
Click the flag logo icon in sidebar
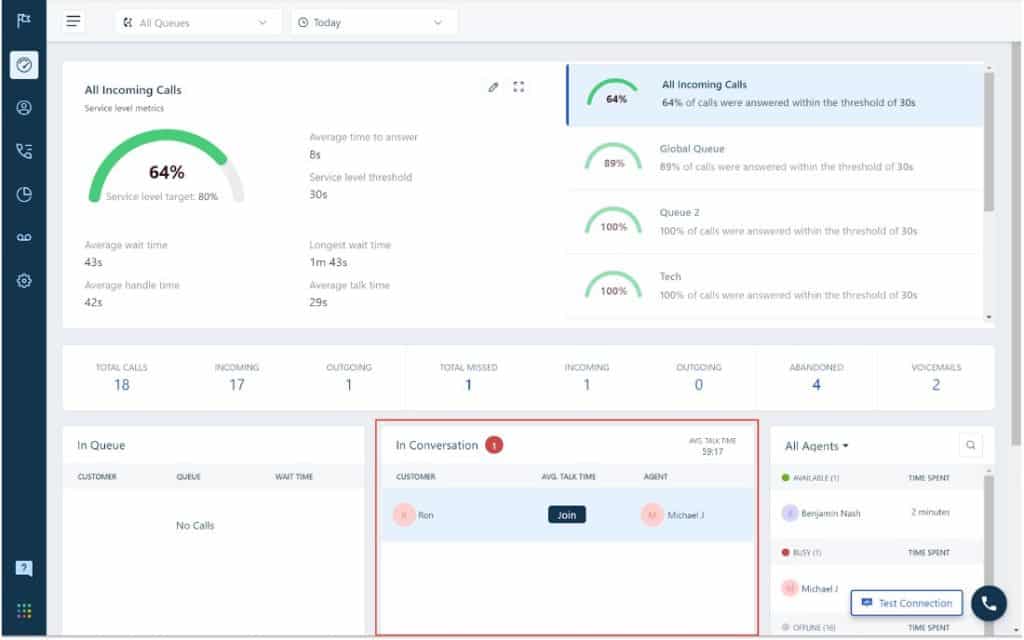click(x=24, y=21)
